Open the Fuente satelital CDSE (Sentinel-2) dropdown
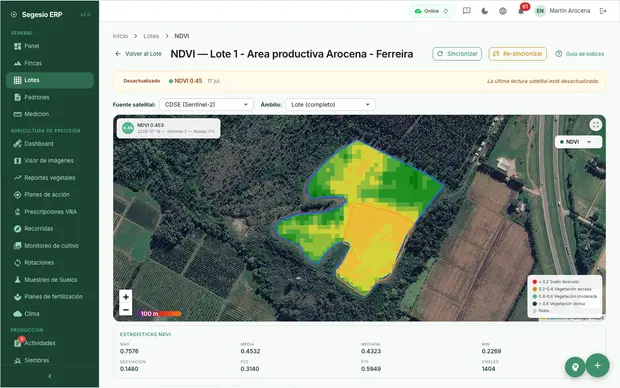This screenshot has width=620, height=388. 206,104
